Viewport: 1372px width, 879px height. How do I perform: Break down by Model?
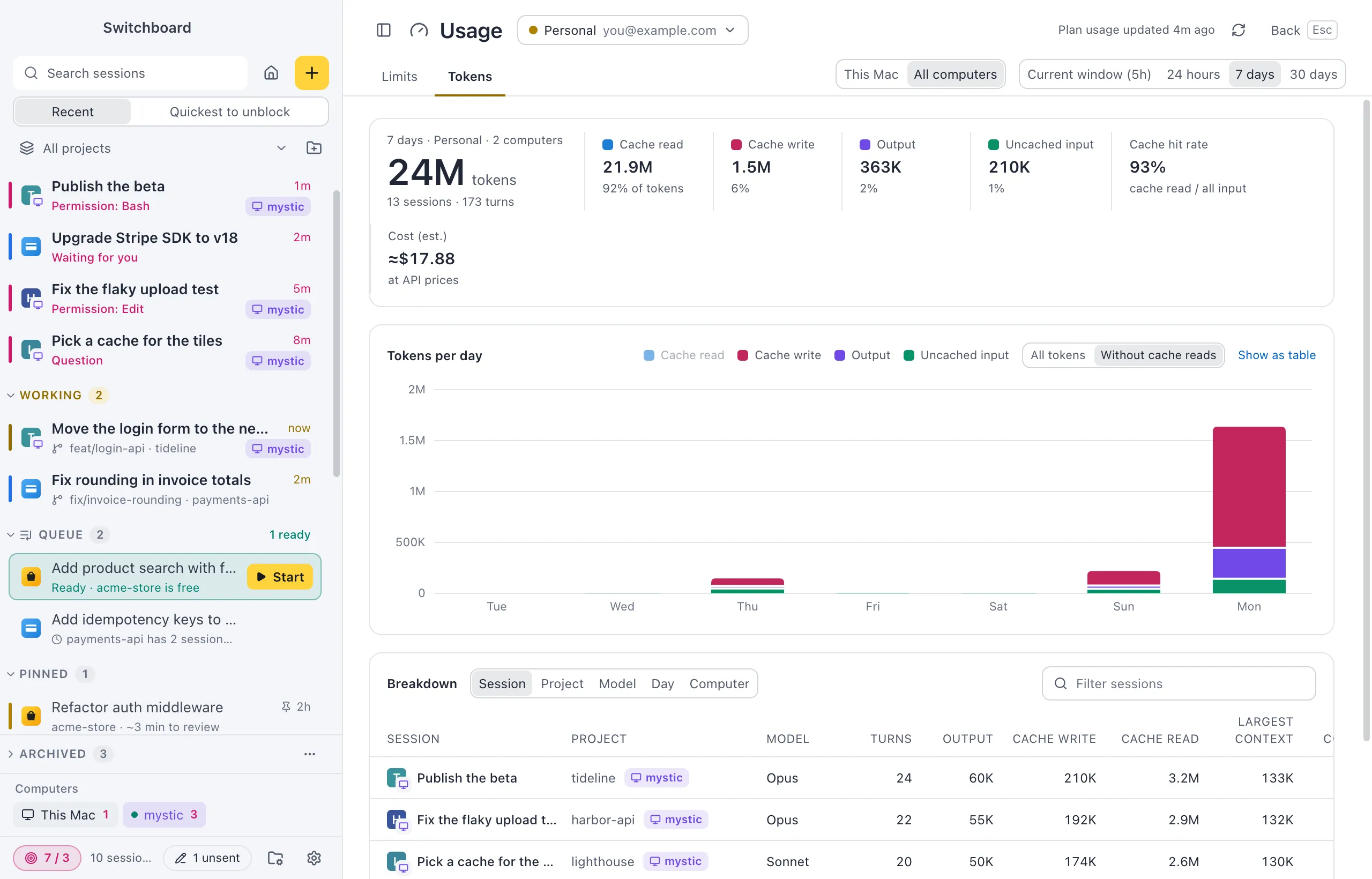click(617, 683)
